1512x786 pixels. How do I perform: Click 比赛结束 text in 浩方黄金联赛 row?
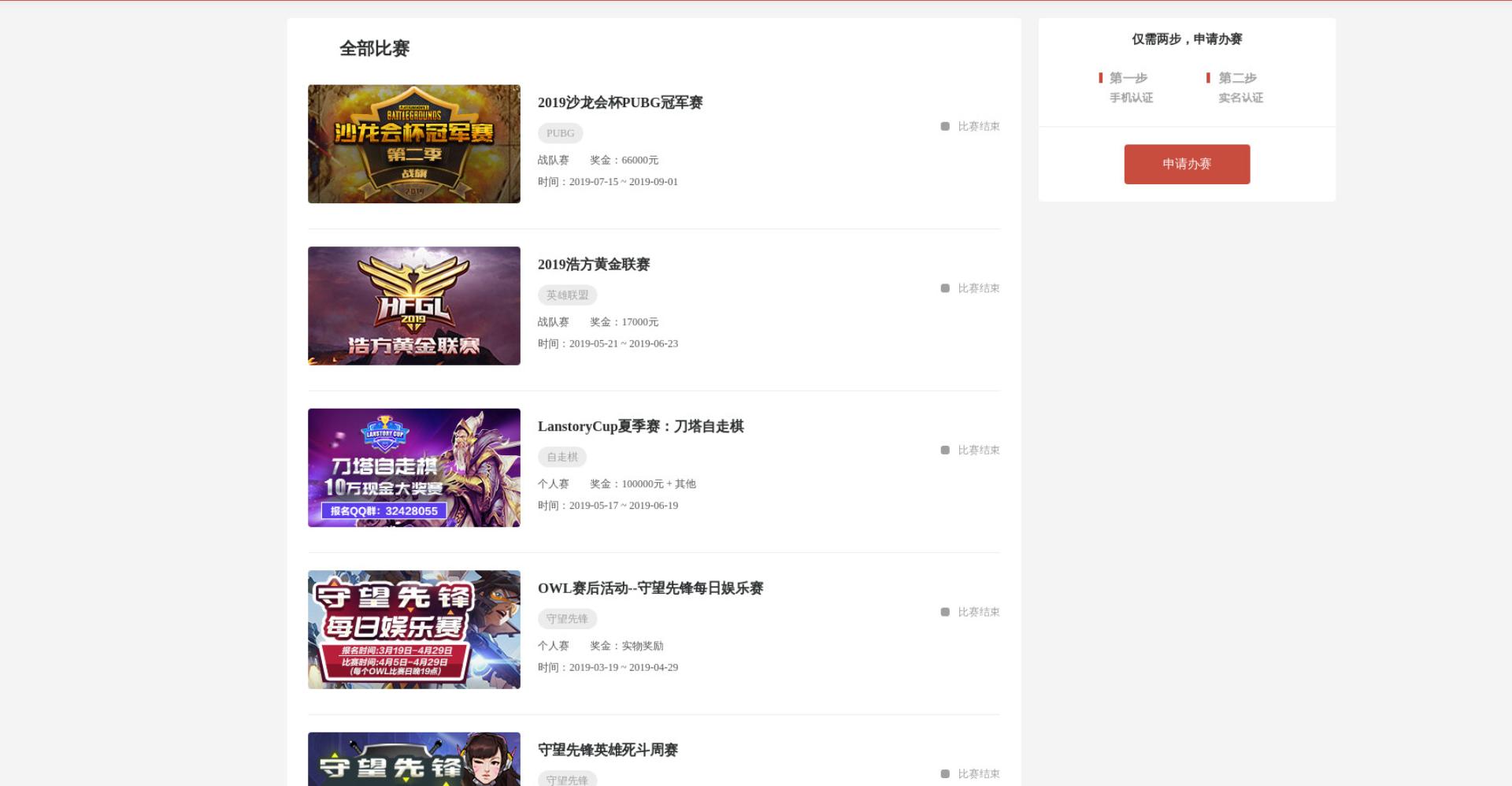tap(979, 288)
